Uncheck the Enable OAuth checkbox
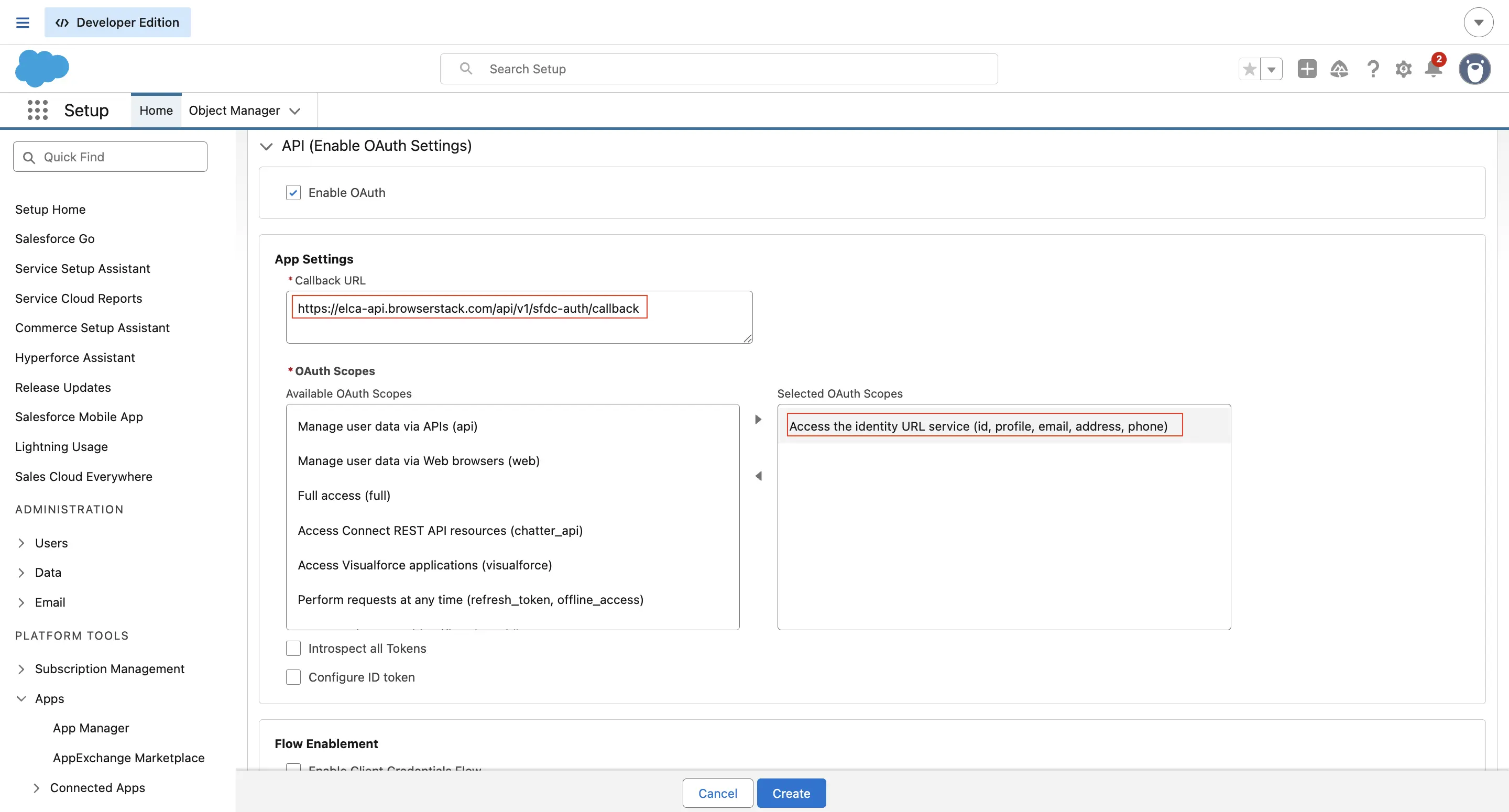 click(293, 192)
